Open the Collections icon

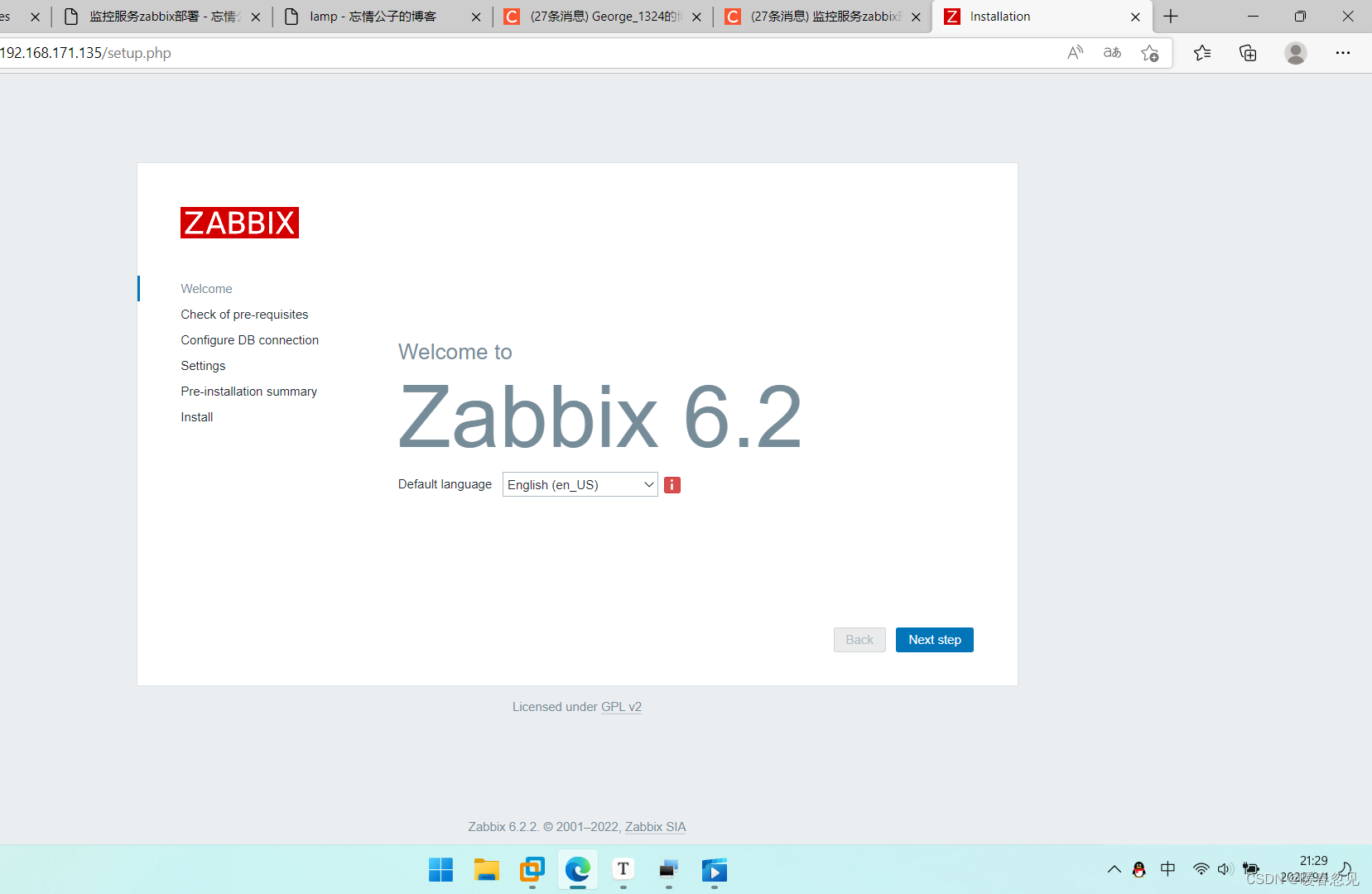(1248, 53)
